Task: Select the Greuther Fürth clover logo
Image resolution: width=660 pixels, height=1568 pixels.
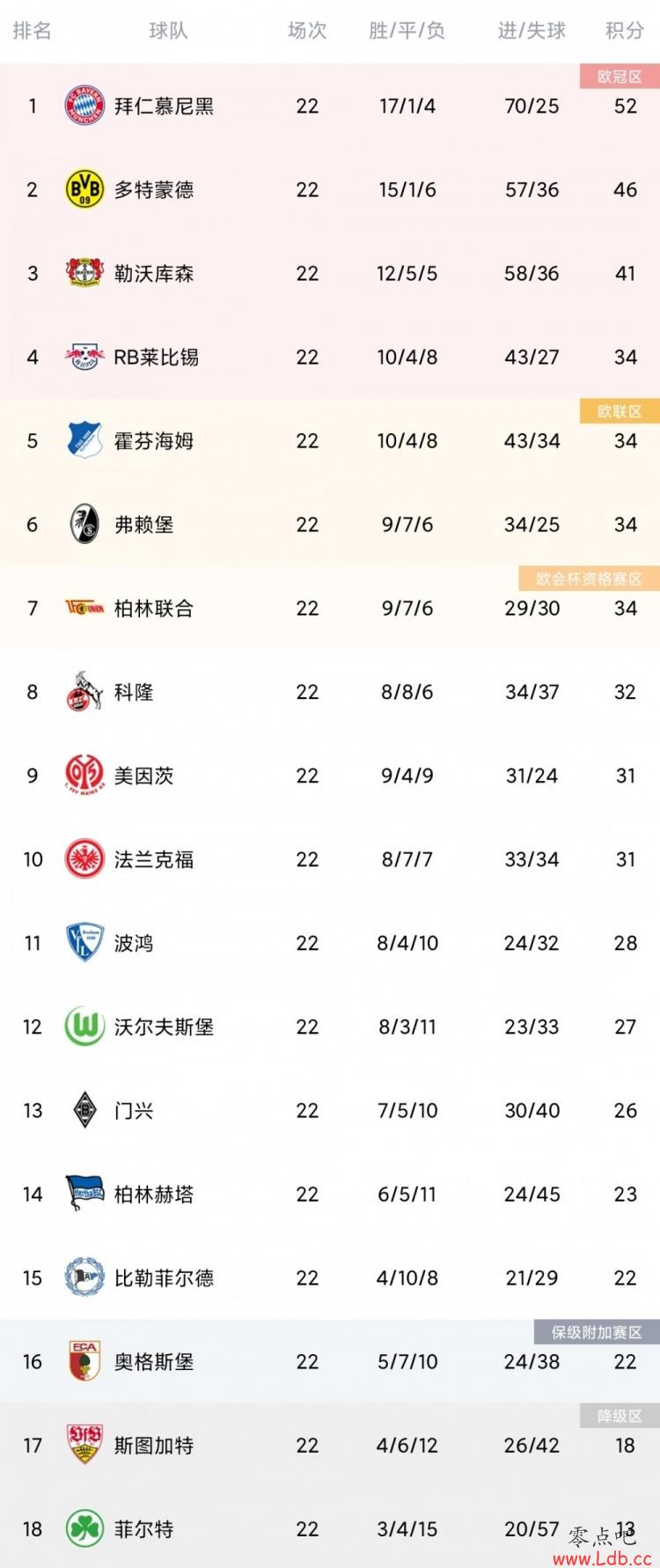Action: pos(85,1529)
